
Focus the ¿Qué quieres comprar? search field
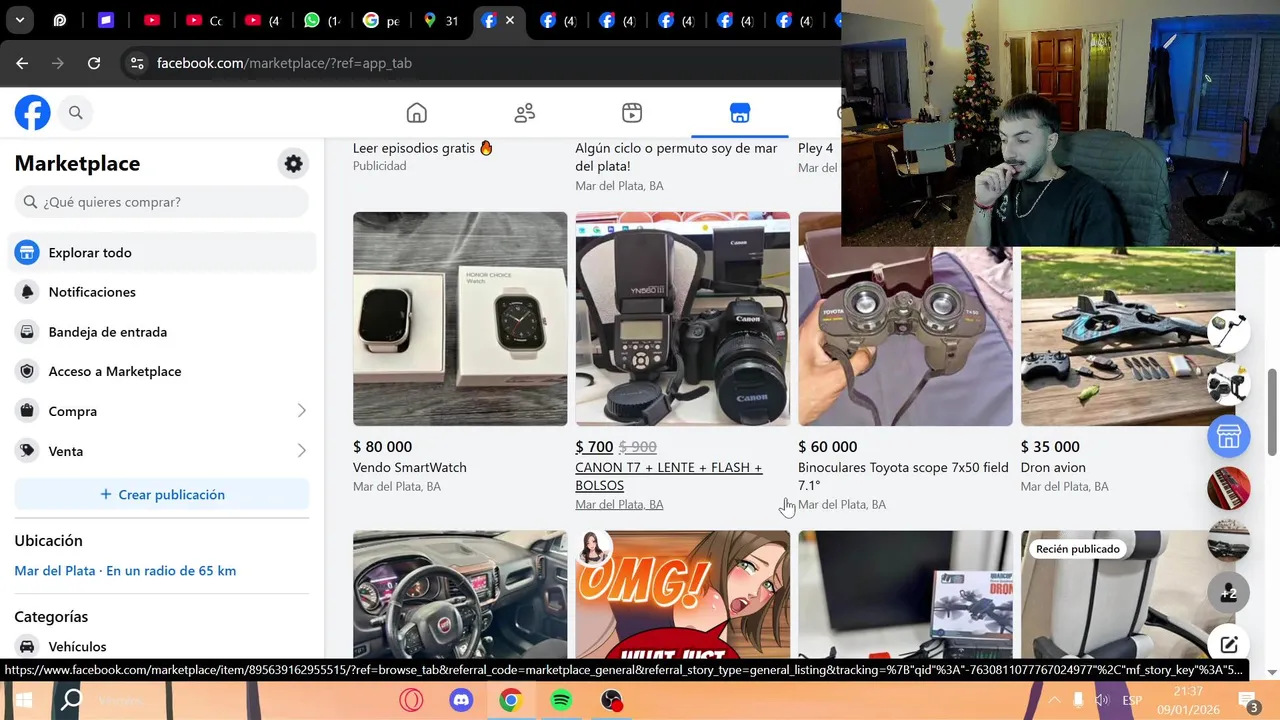[x=162, y=202]
